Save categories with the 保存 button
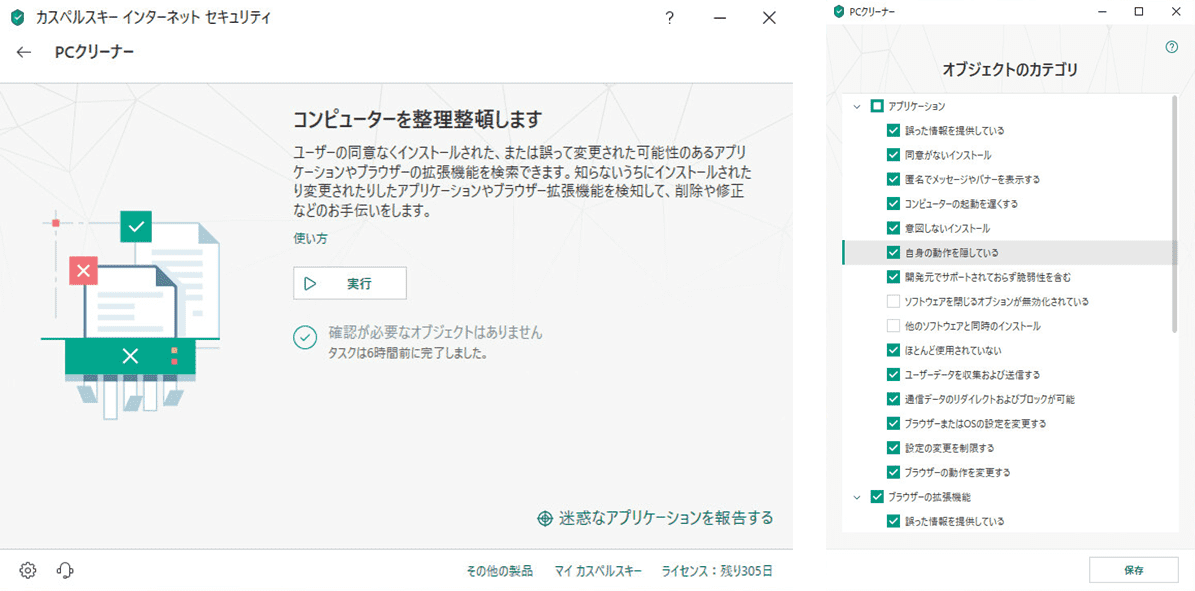 click(x=1133, y=570)
